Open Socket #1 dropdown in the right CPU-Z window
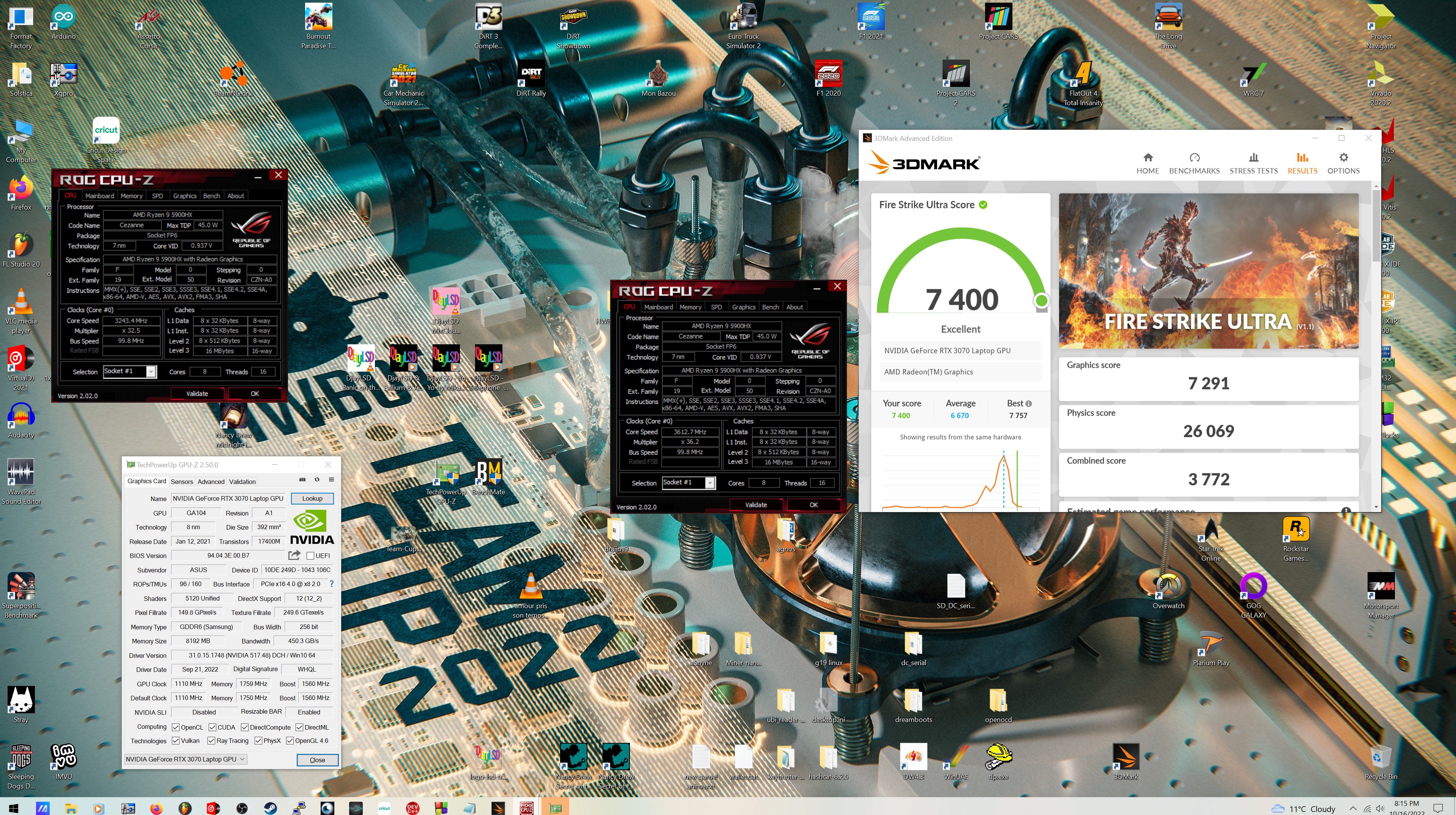The height and width of the screenshot is (815, 1456). [x=688, y=482]
